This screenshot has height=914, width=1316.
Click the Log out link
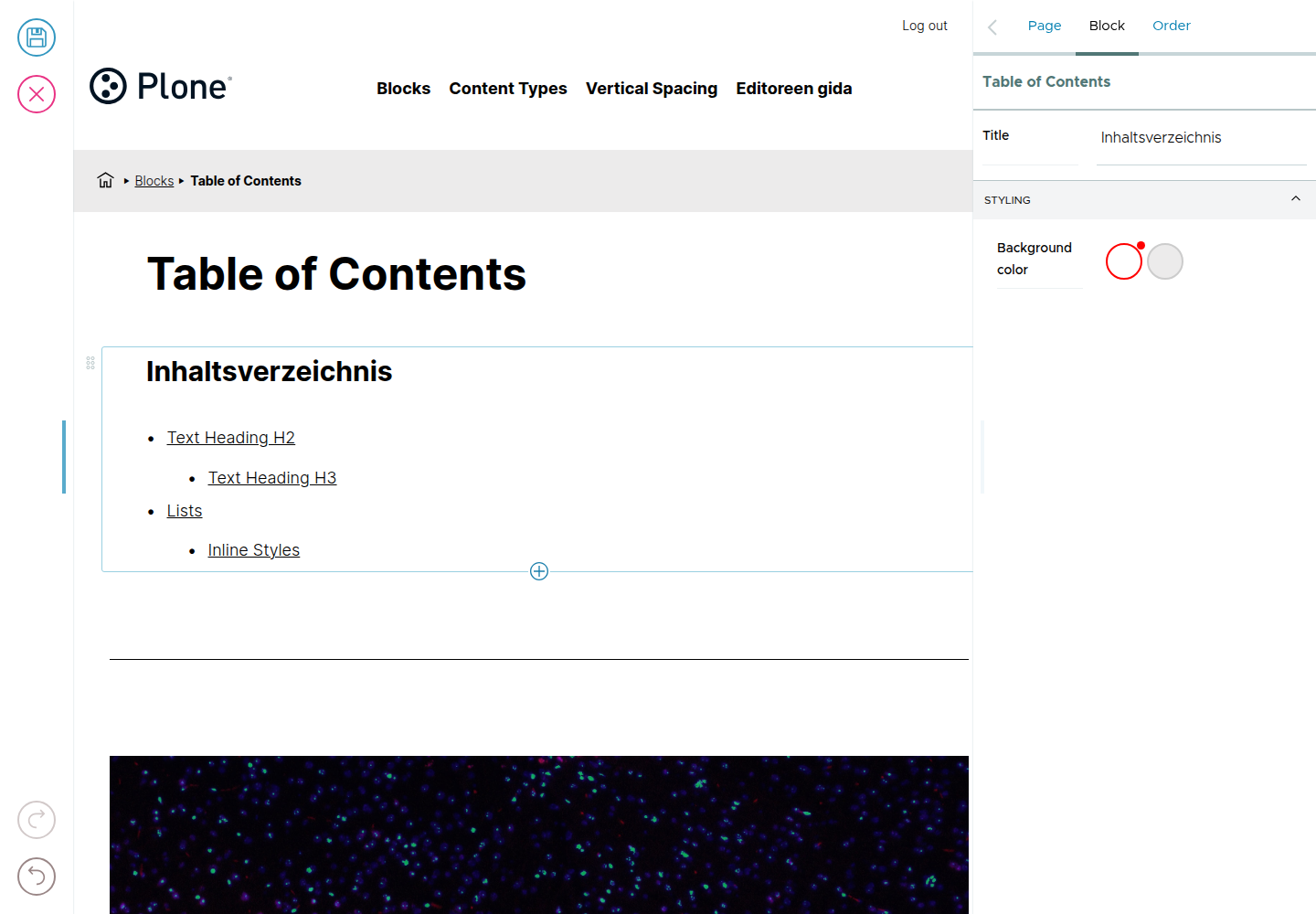pyautogui.click(x=925, y=26)
